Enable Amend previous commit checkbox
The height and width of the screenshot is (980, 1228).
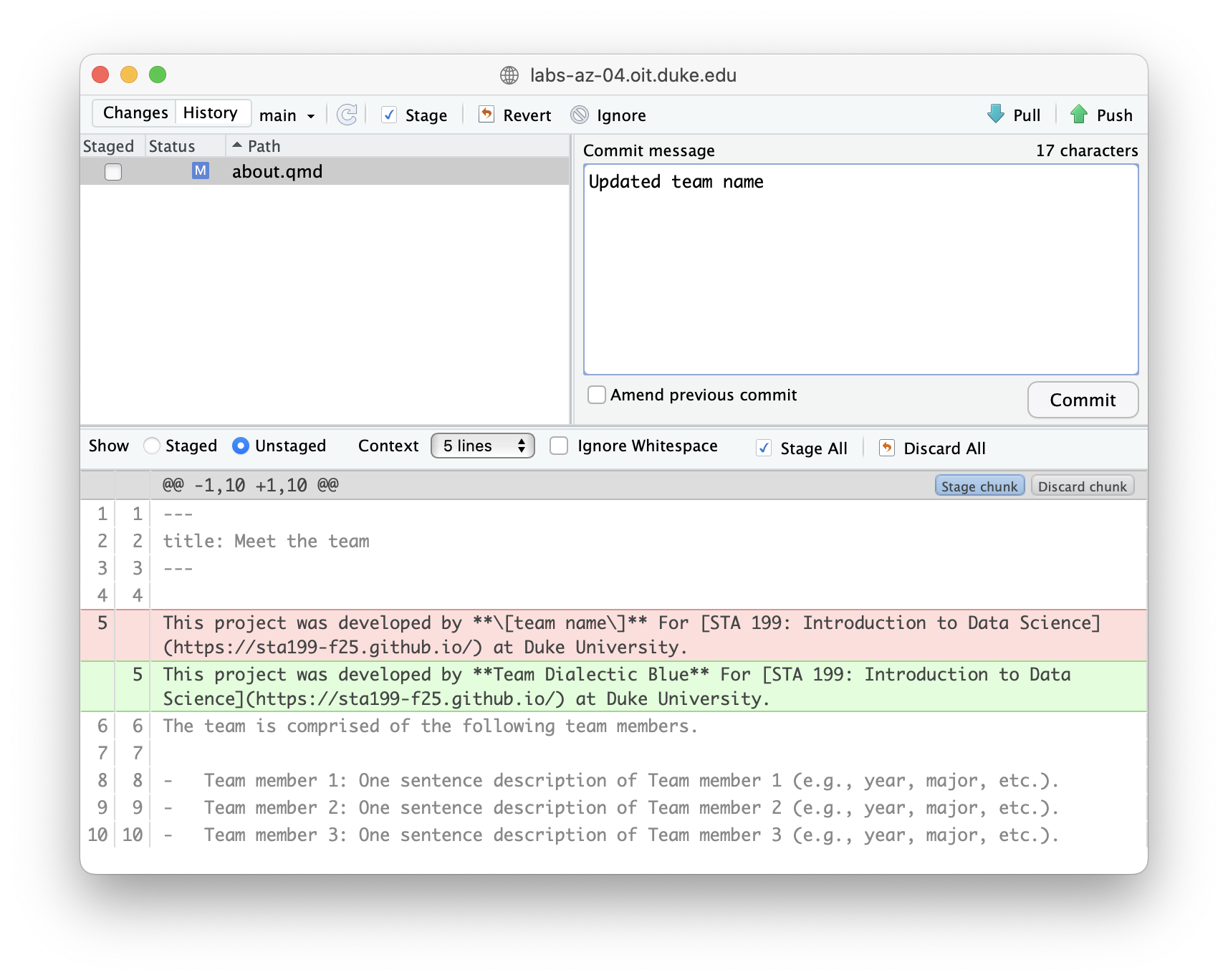597,395
